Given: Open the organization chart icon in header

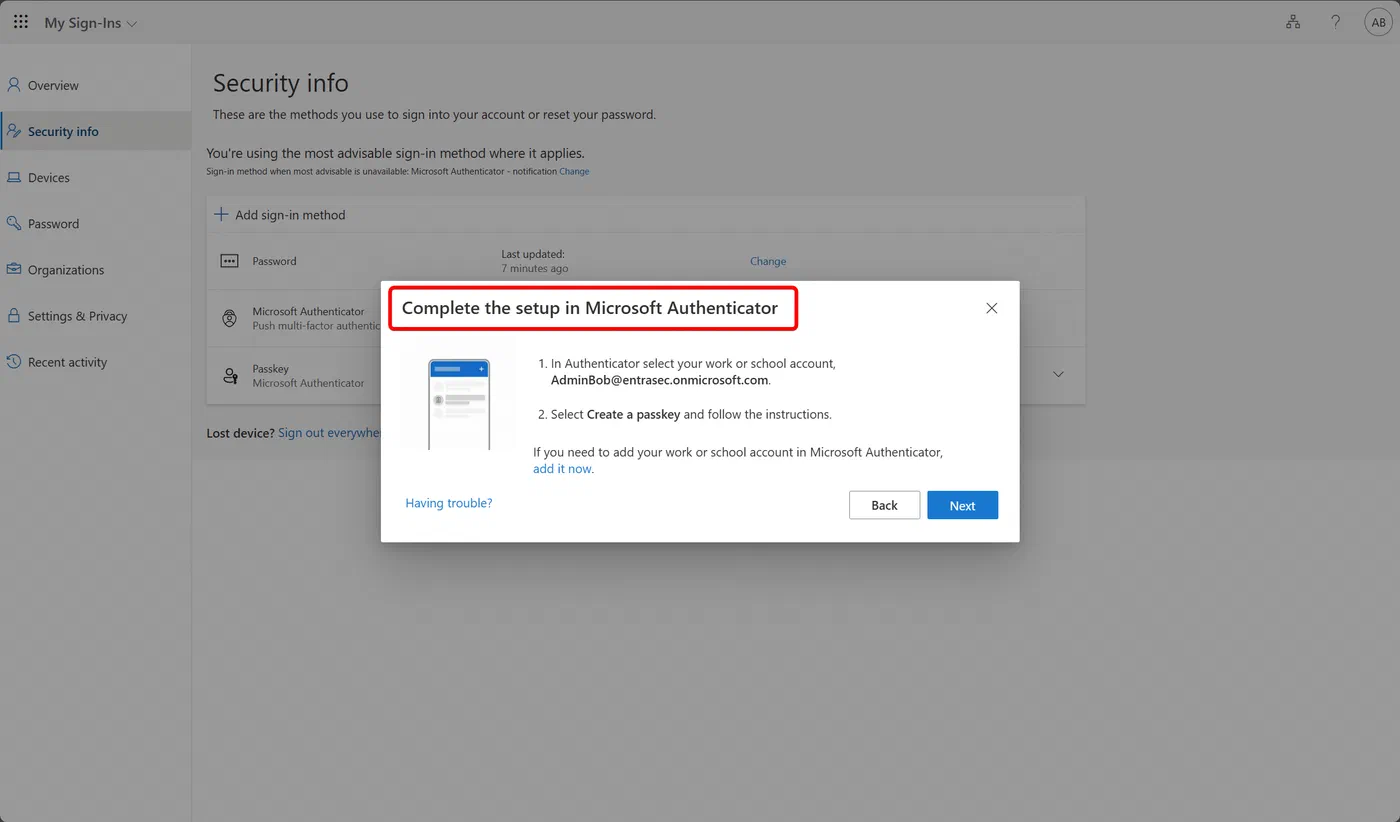Looking at the screenshot, I should tap(1293, 22).
